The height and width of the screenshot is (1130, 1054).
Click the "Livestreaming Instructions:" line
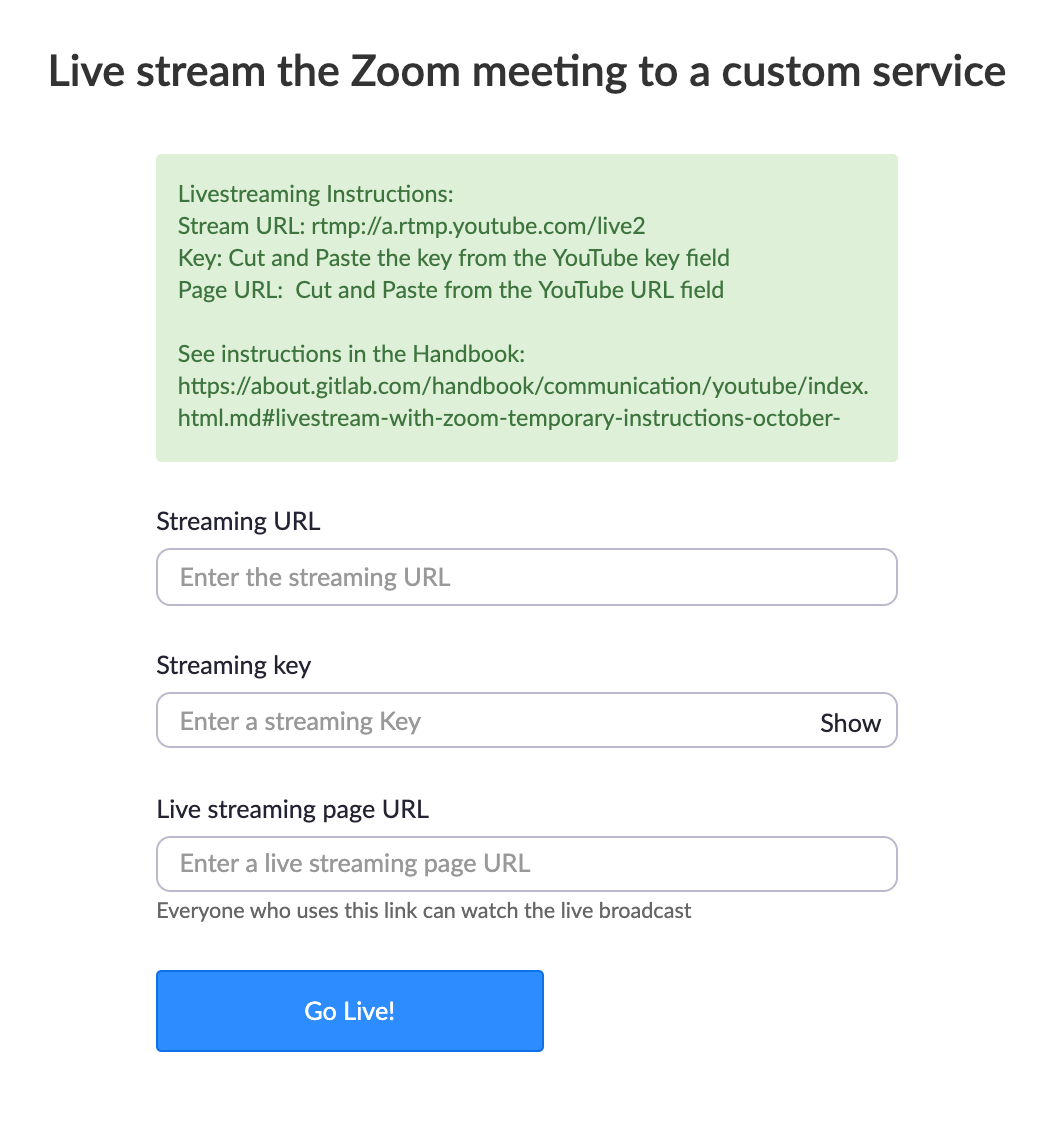316,194
